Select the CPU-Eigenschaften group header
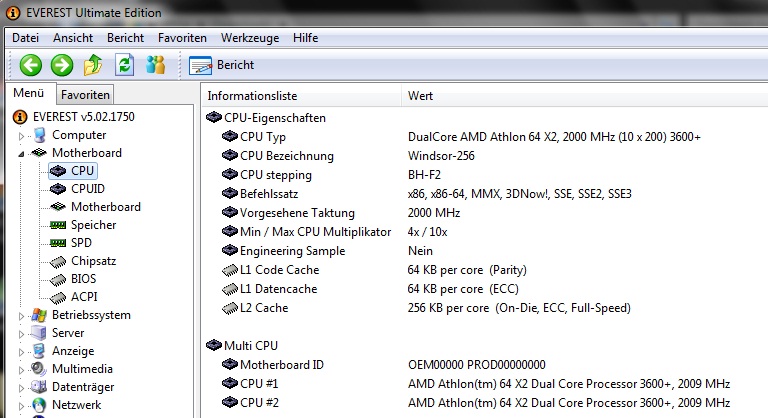 coord(266,118)
